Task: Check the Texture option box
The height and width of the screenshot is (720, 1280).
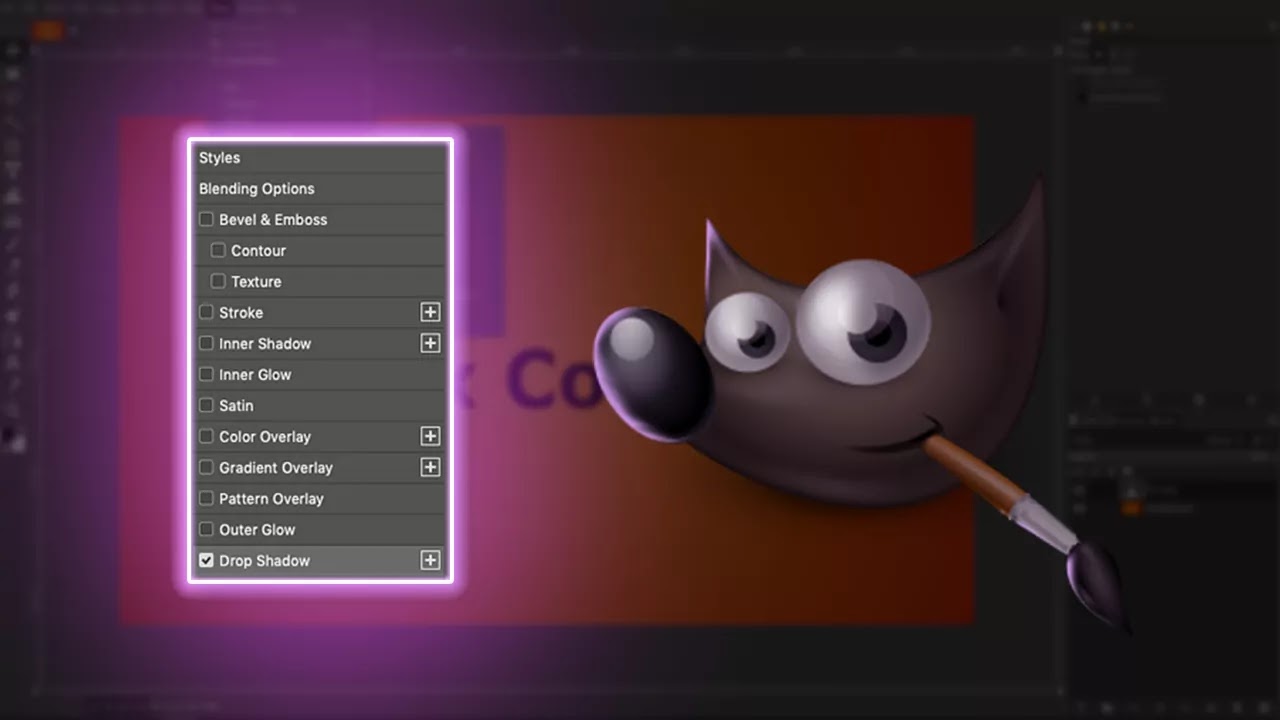Action: [x=218, y=282]
